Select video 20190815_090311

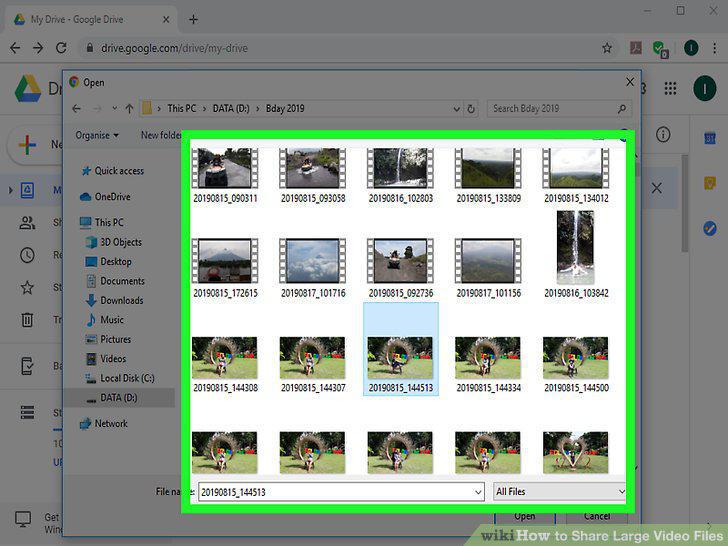[225, 176]
